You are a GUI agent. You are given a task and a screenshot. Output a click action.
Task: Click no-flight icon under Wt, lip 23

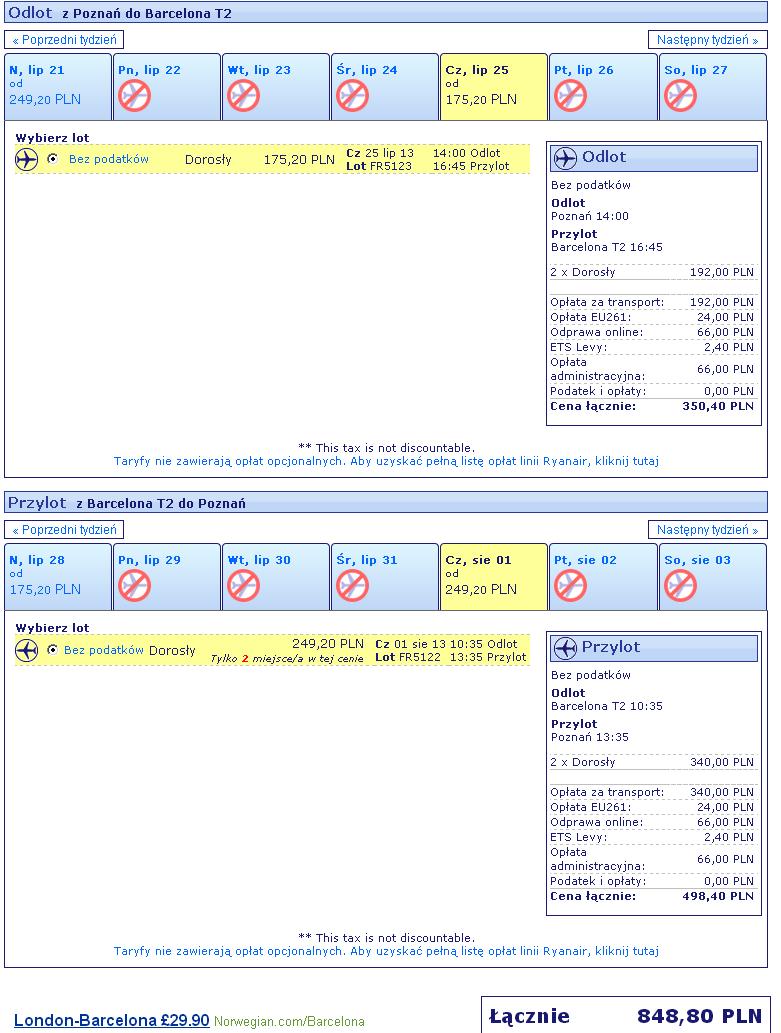point(243,96)
